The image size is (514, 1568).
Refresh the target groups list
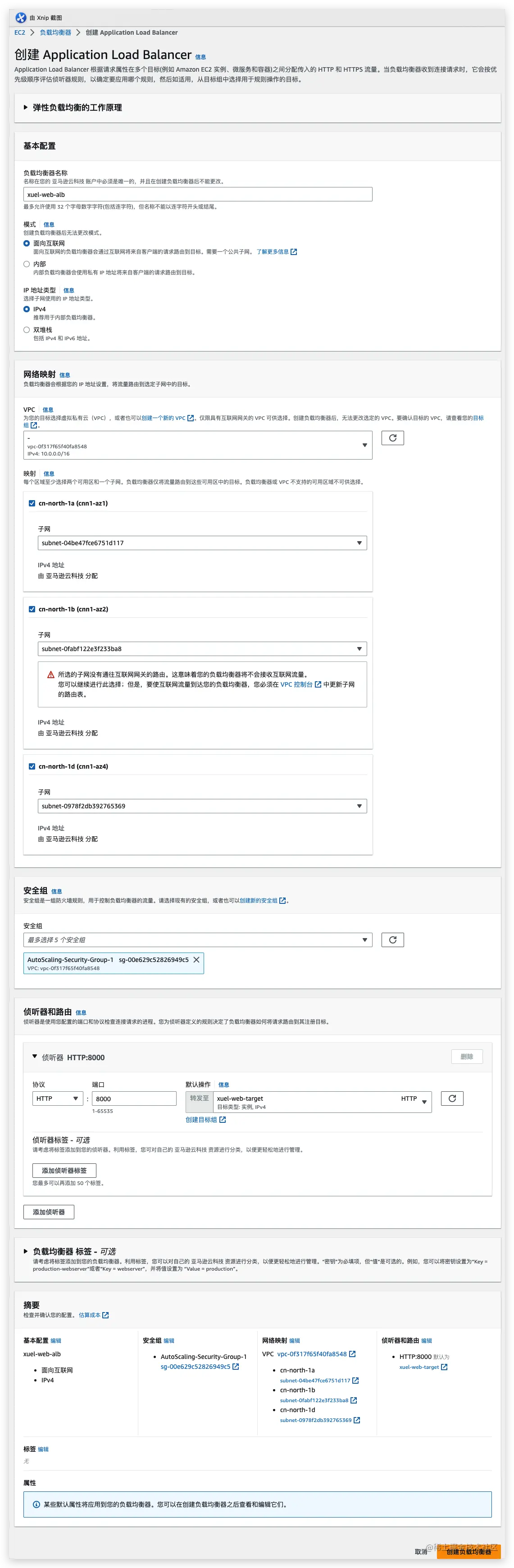click(x=452, y=1099)
